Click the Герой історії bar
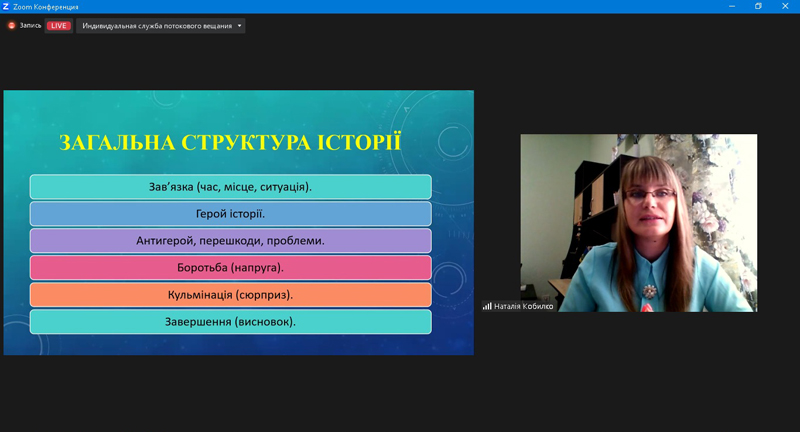The height and width of the screenshot is (432, 800). pos(231,214)
